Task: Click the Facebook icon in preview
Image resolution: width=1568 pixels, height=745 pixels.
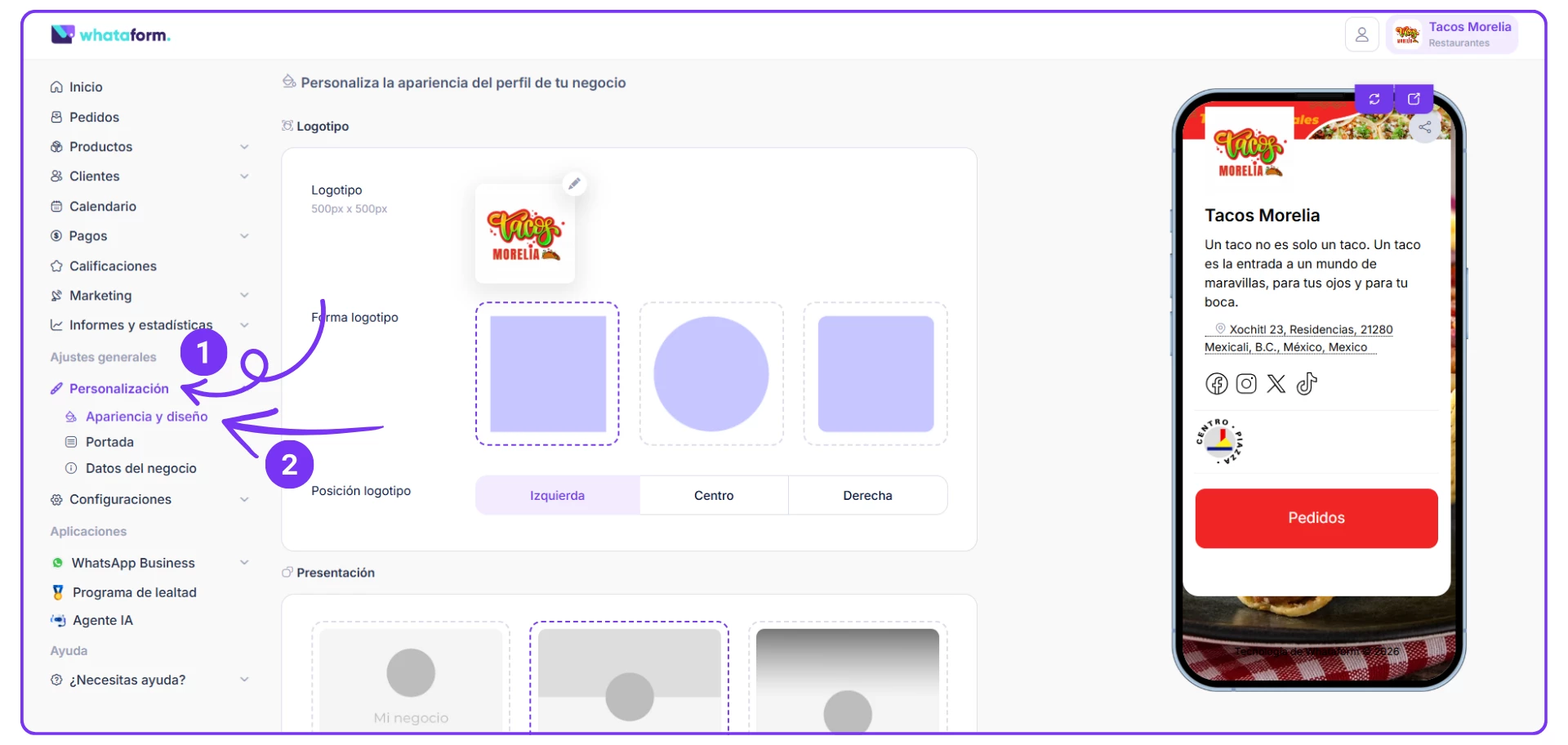Action: coord(1217,384)
